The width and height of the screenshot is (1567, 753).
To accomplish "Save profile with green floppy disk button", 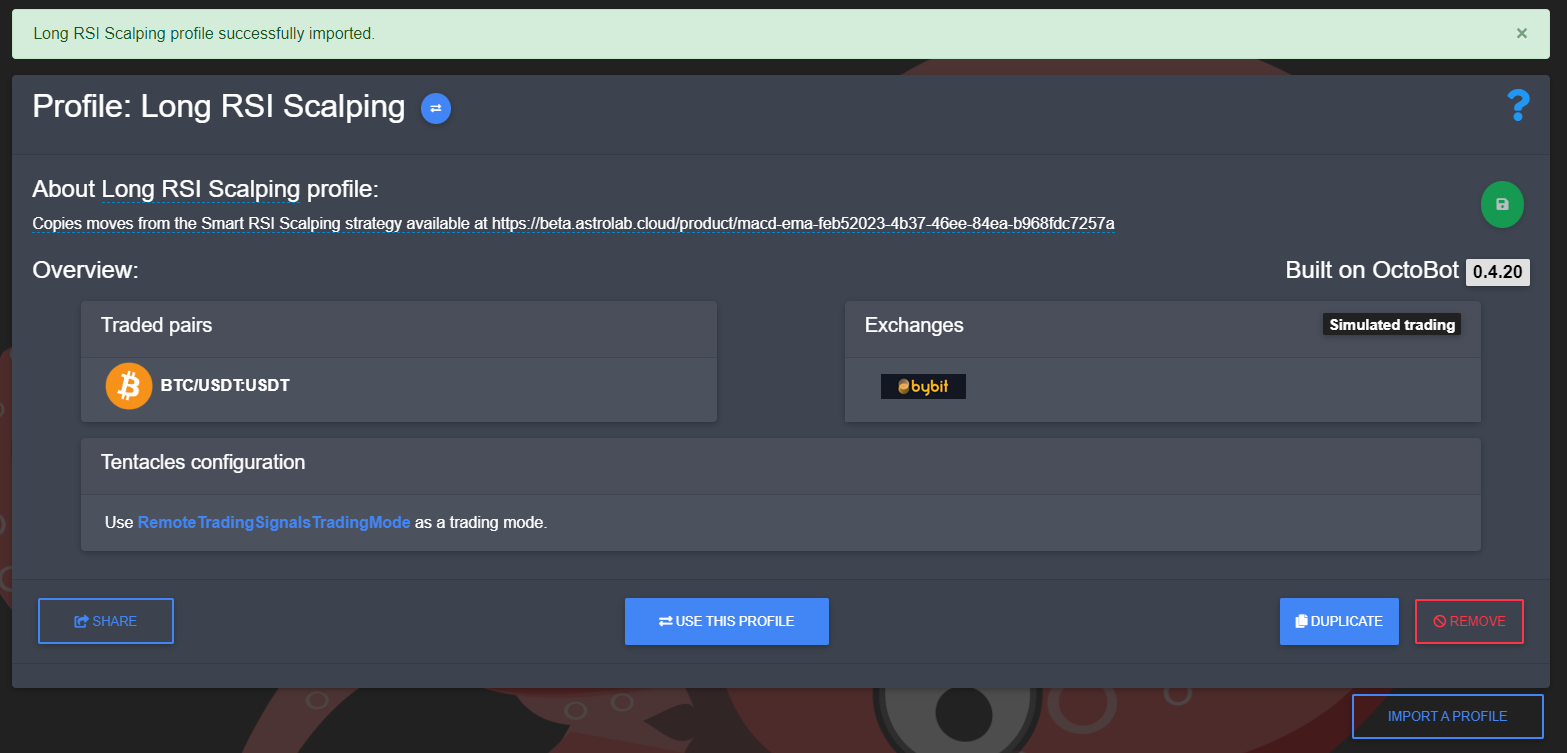I will click(1502, 204).
